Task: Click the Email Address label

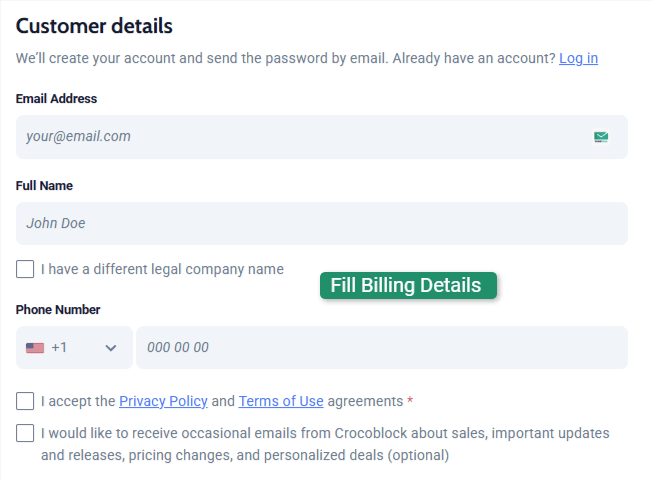Action: 56,99
